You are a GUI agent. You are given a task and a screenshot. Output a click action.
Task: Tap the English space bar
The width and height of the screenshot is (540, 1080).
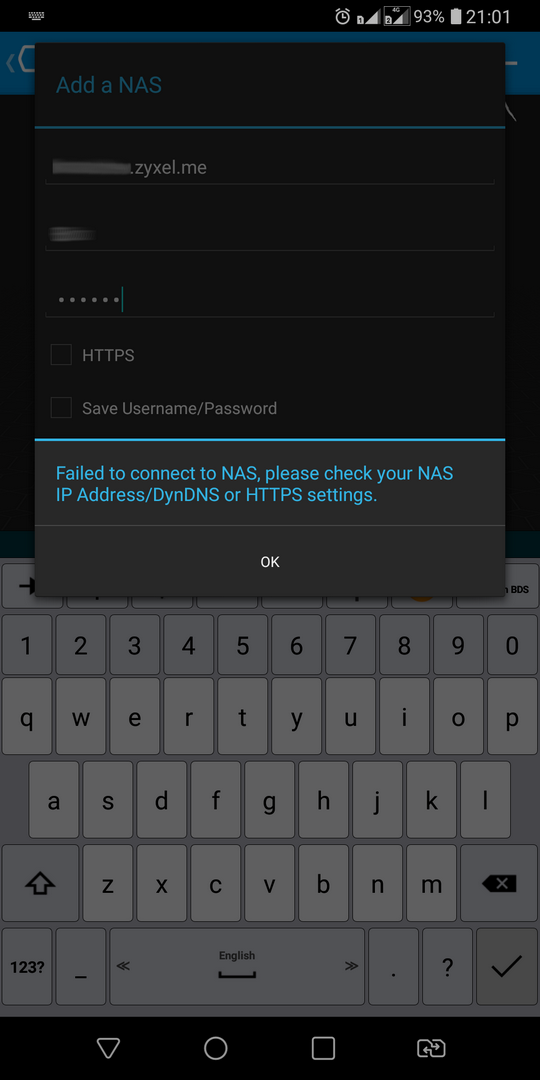click(x=237, y=966)
